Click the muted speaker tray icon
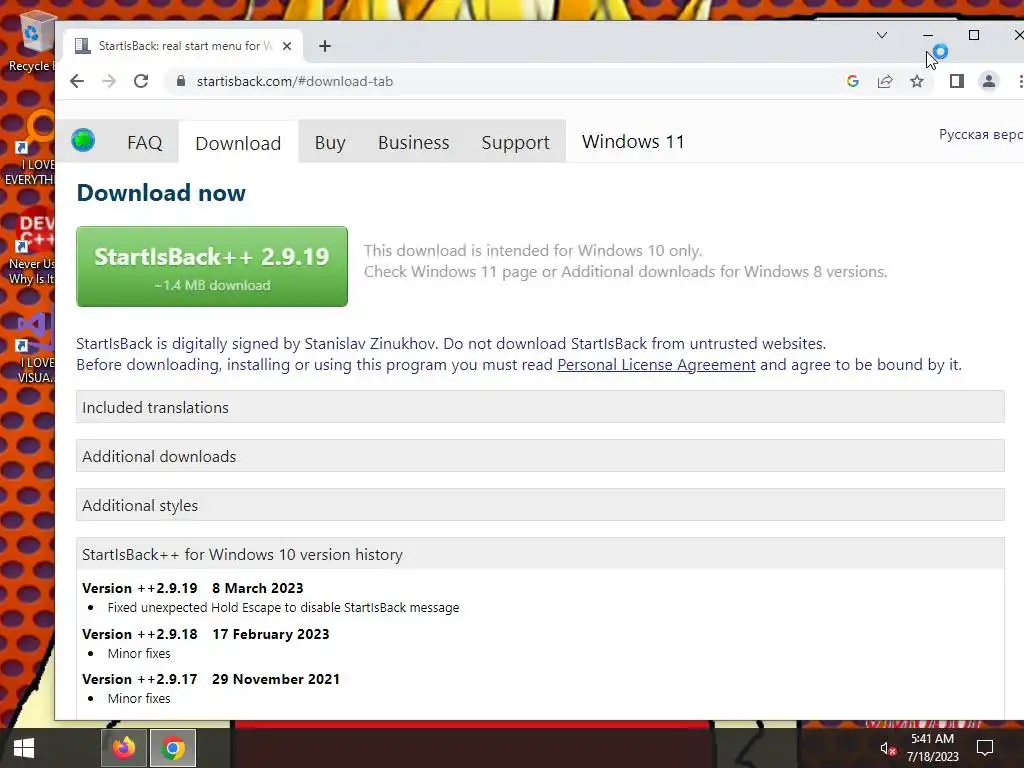 887,748
